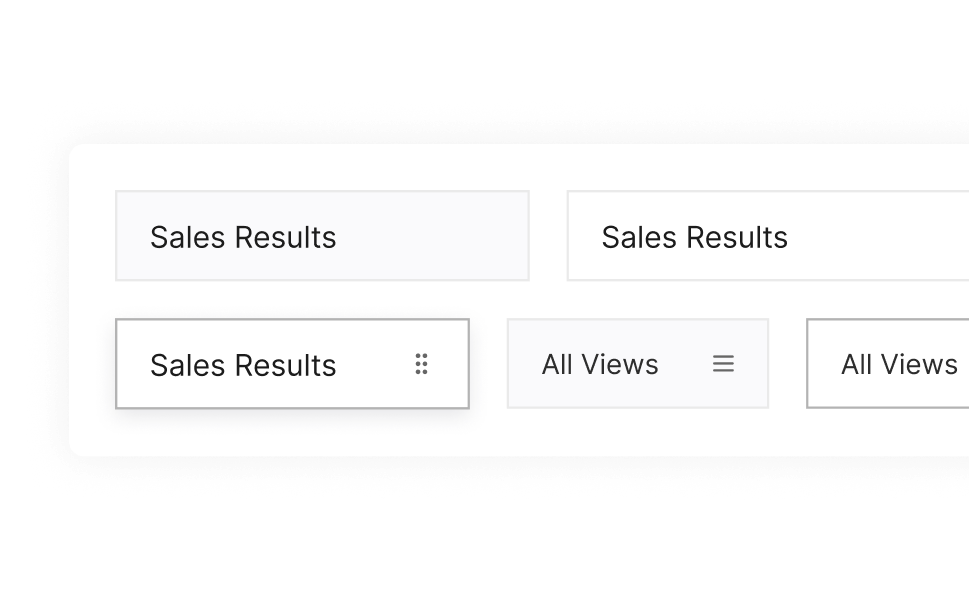Click empty space inside the gray Sales Results tab
This screenshot has width=969, height=600.
440,237
